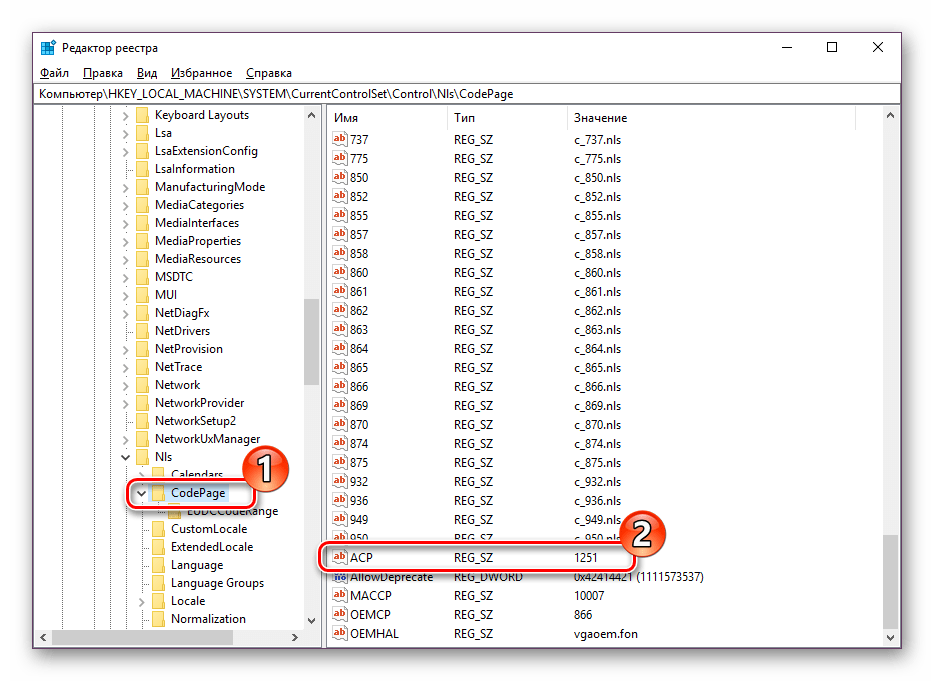The width and height of the screenshot is (934, 681).
Task: Open the Правка menu
Action: [103, 73]
